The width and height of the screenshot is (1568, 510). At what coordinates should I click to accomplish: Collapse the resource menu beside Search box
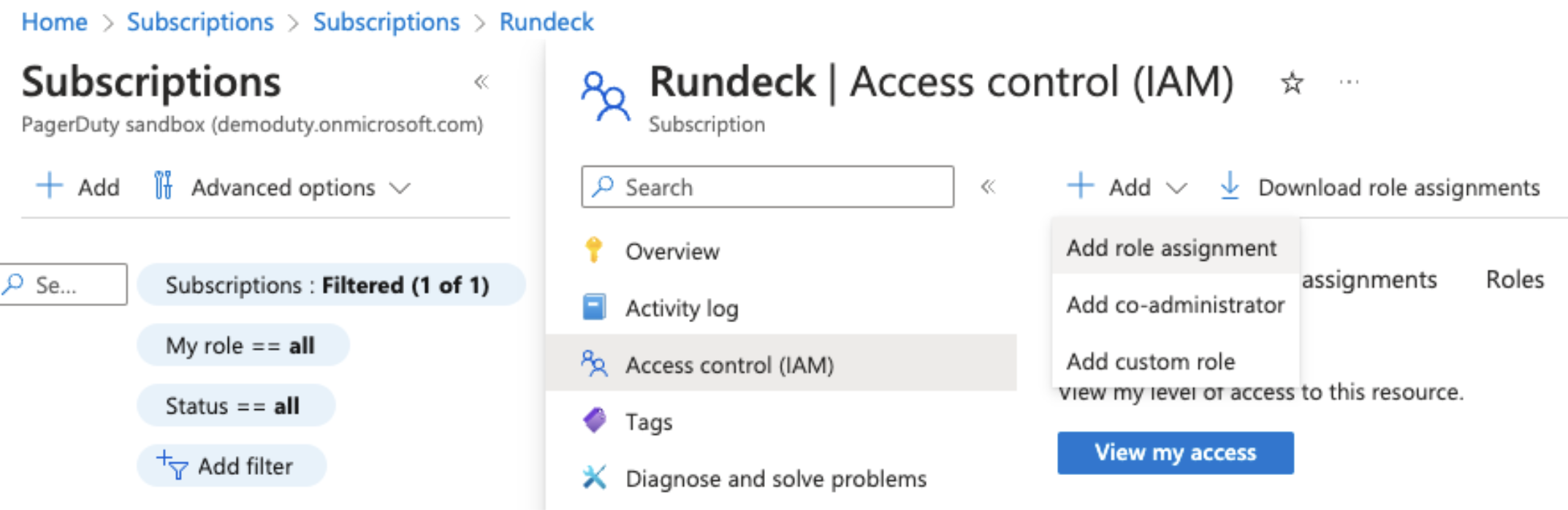pyautogui.click(x=988, y=187)
